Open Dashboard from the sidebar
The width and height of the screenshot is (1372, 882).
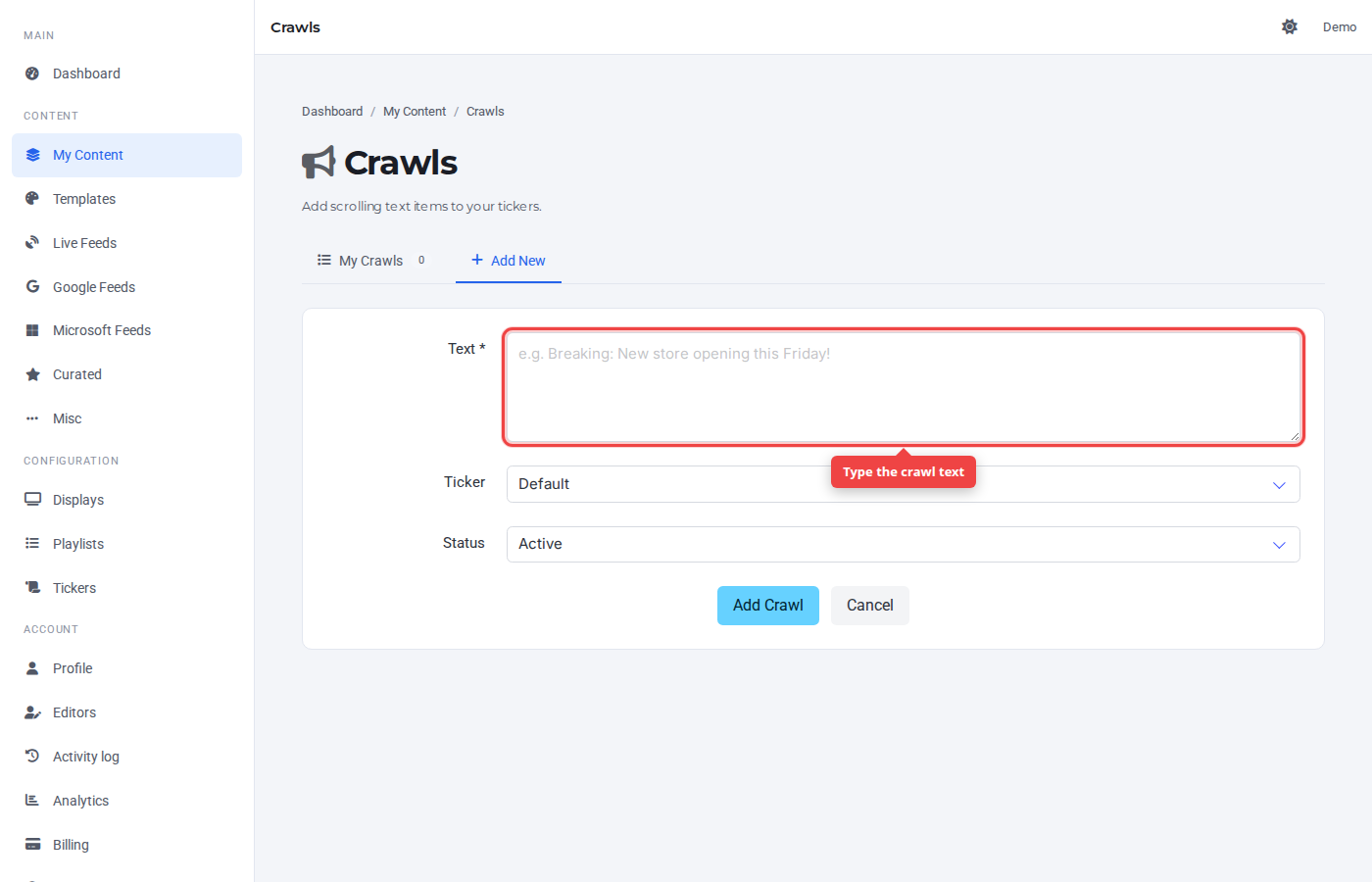click(x=127, y=73)
